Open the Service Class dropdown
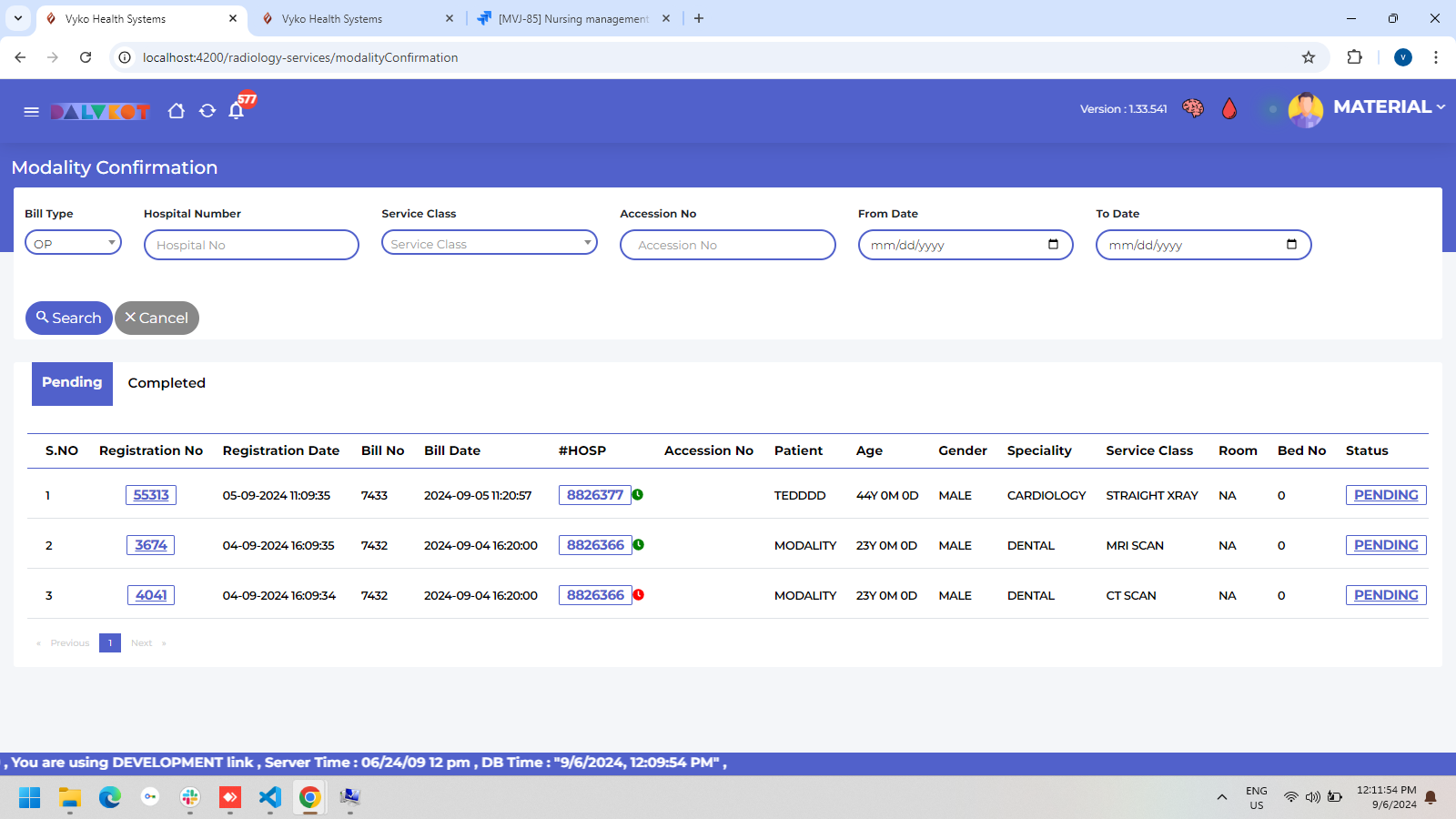1456x819 pixels. (x=489, y=243)
